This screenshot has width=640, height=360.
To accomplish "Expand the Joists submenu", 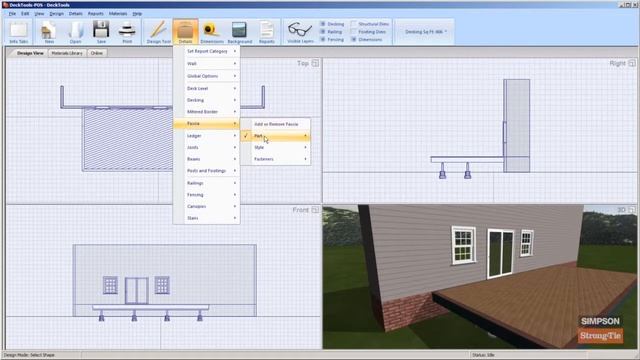I will [x=207, y=147].
